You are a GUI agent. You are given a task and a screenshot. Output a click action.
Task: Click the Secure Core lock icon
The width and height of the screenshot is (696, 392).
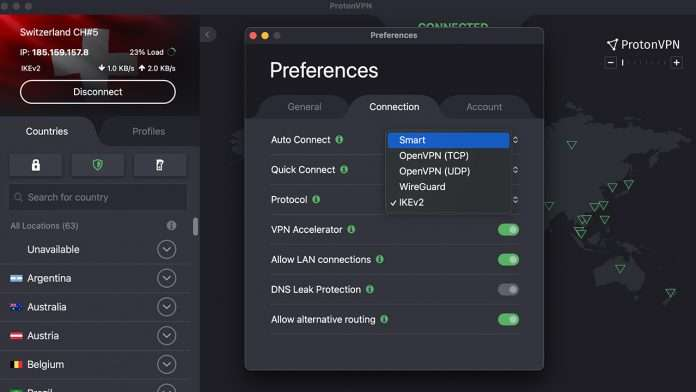pos(36,165)
